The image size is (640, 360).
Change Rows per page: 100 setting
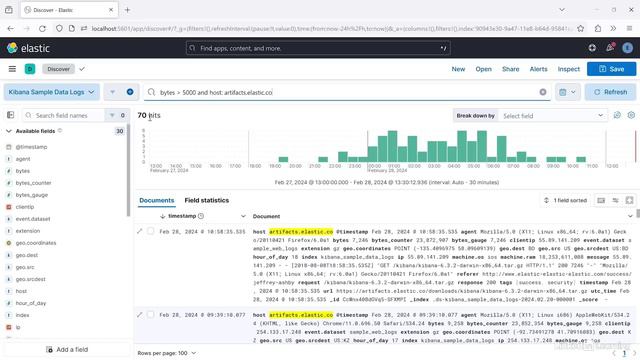tap(167, 353)
